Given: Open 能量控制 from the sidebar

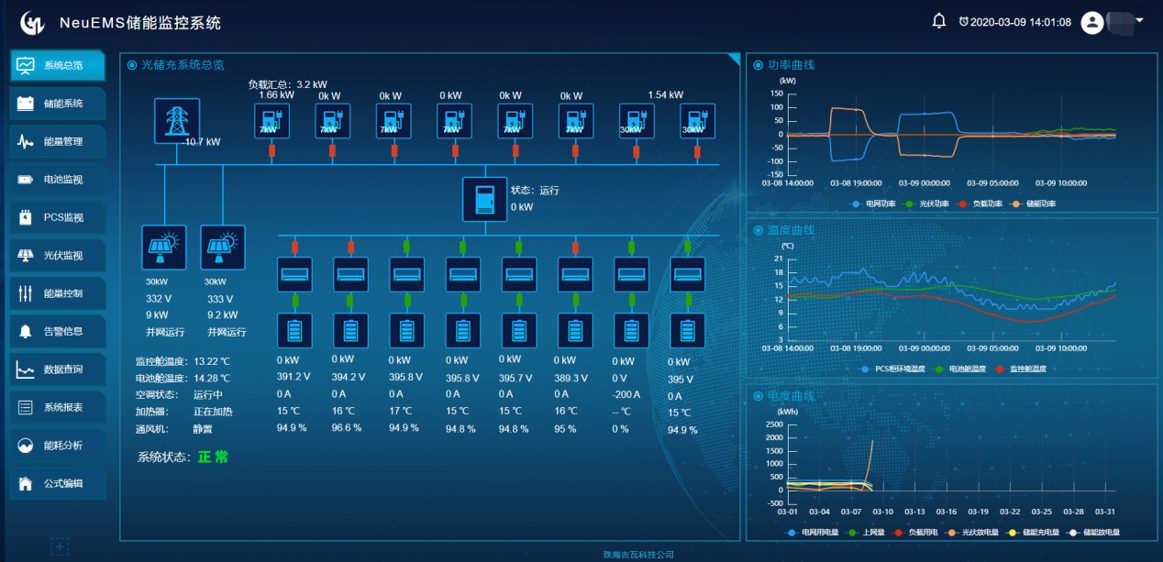Looking at the screenshot, I should [x=58, y=294].
